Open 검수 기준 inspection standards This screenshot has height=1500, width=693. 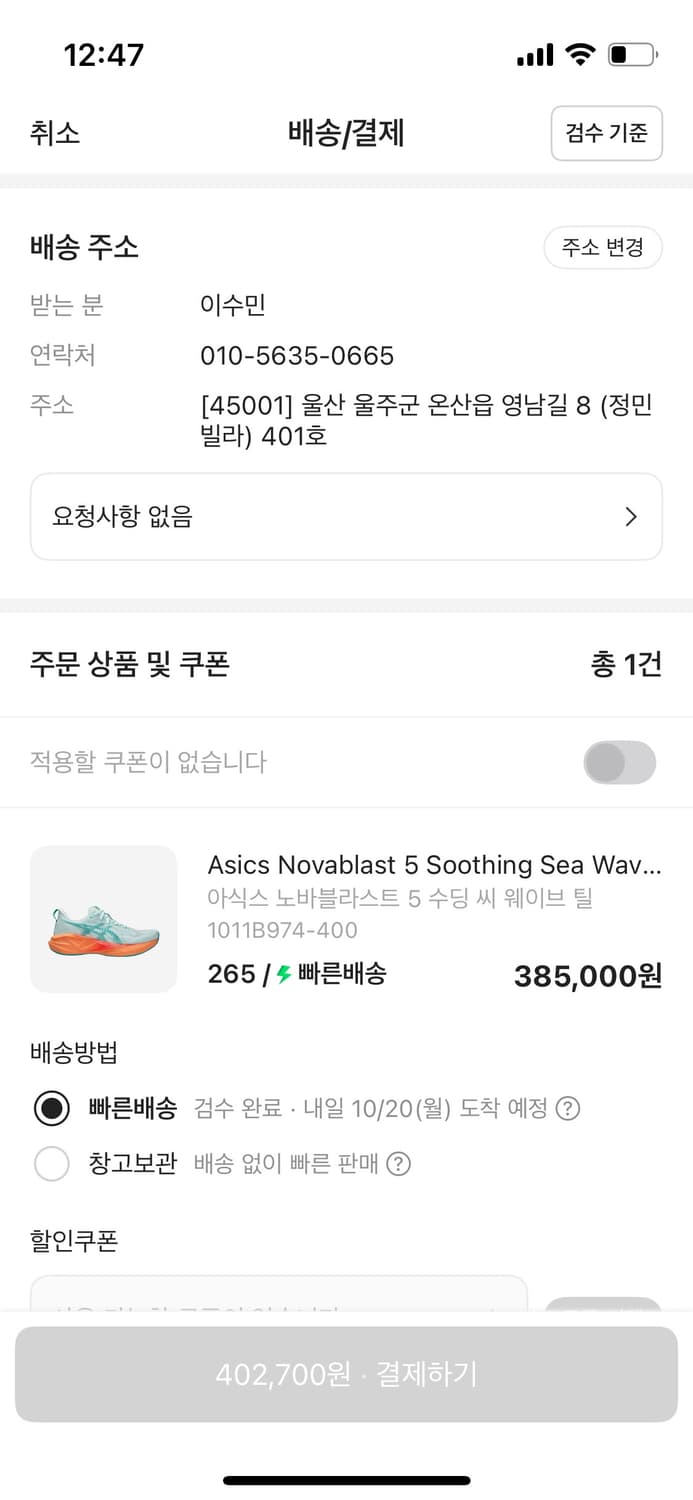606,133
